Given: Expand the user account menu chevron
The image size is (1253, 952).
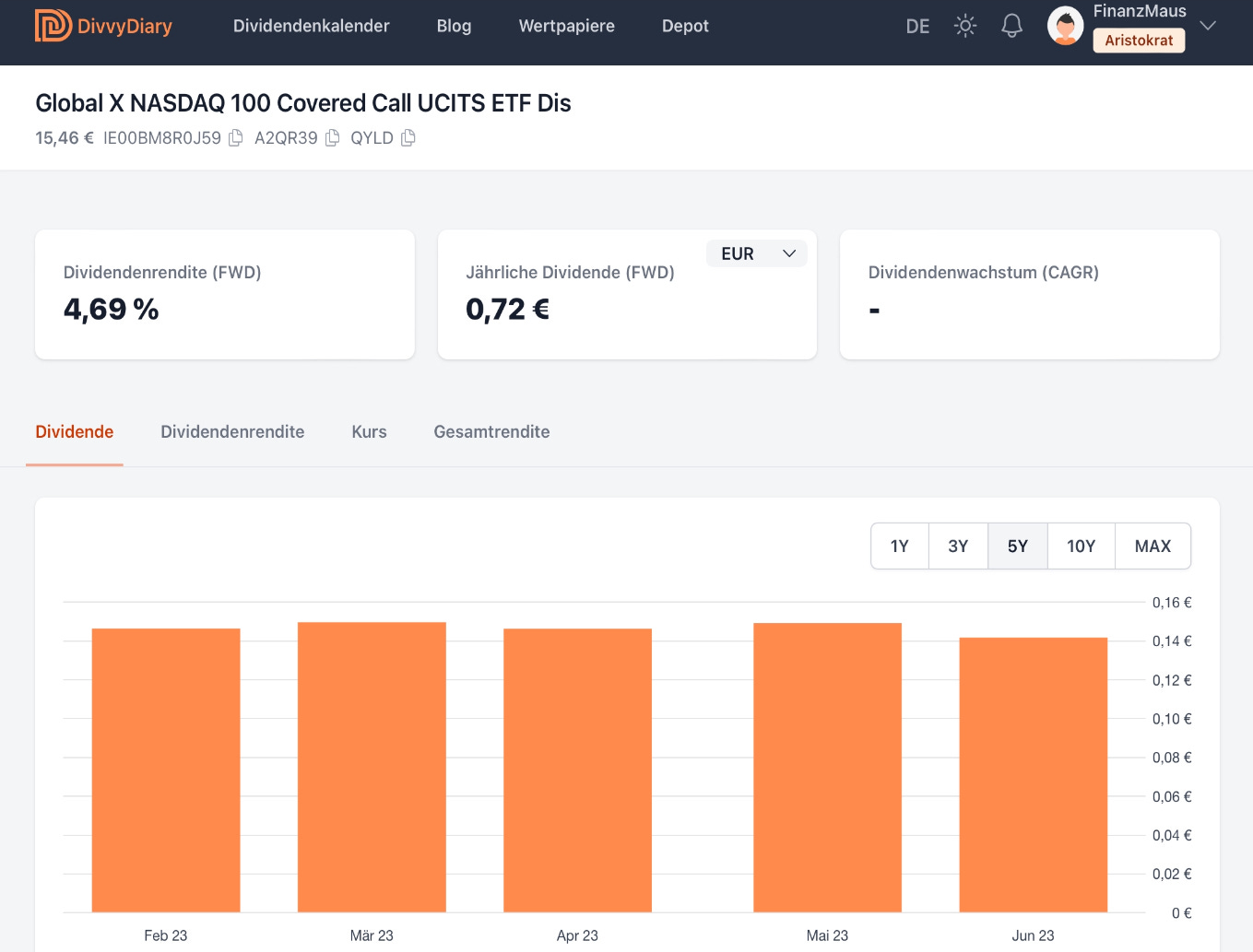Looking at the screenshot, I should tap(1208, 26).
